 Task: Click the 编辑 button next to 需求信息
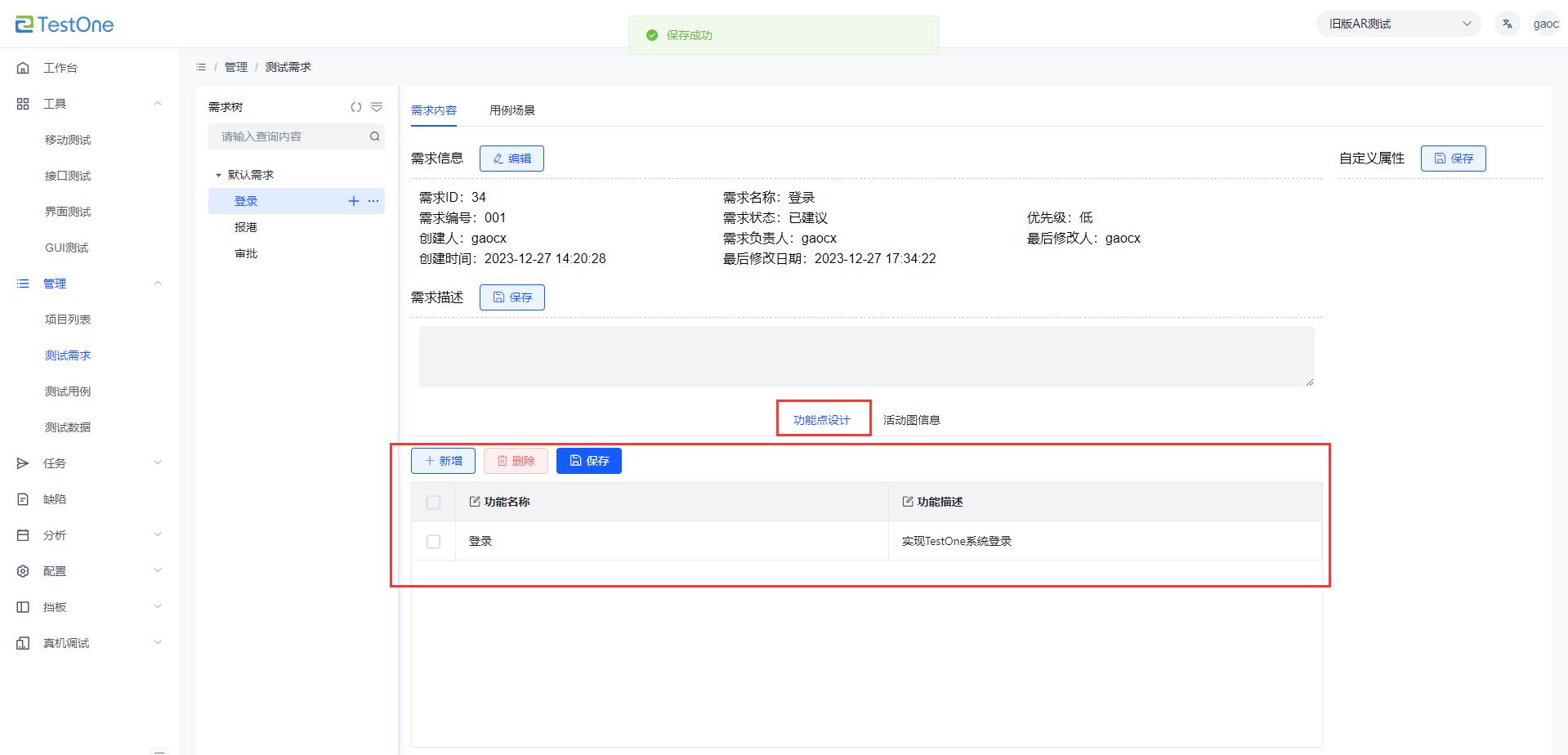pos(511,159)
